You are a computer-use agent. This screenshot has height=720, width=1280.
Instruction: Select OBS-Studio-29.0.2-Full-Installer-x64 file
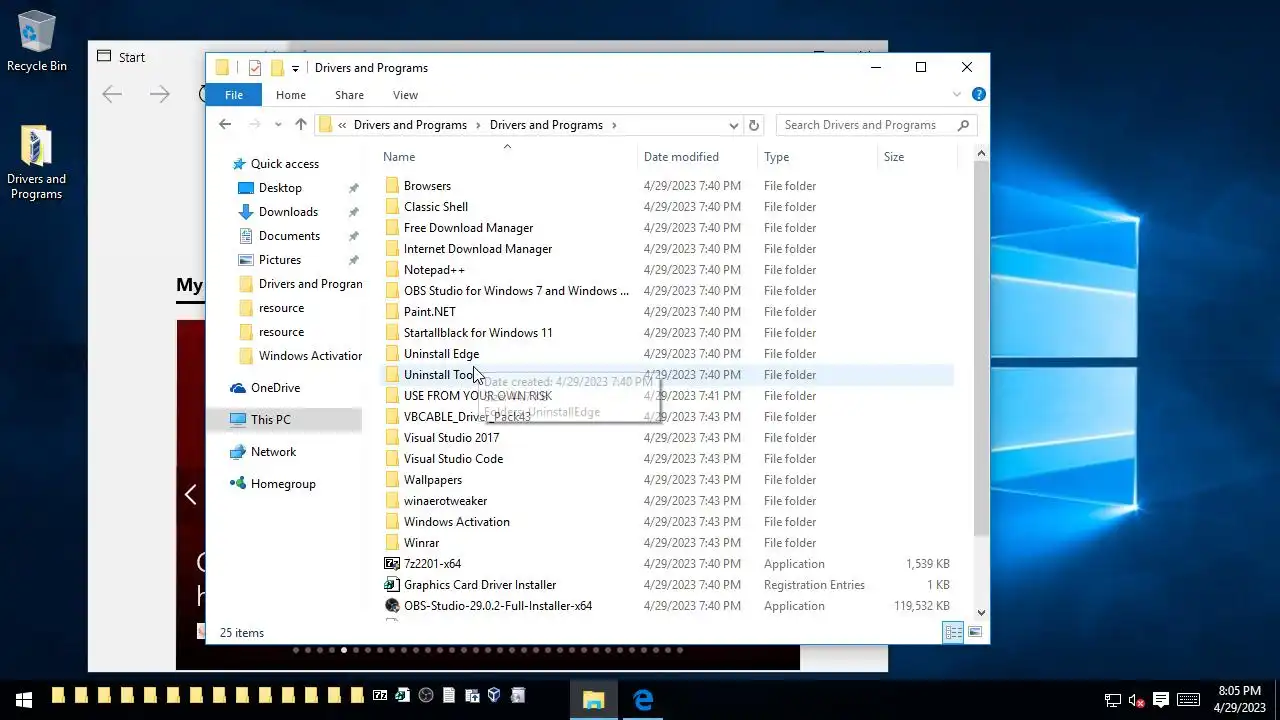click(x=498, y=606)
